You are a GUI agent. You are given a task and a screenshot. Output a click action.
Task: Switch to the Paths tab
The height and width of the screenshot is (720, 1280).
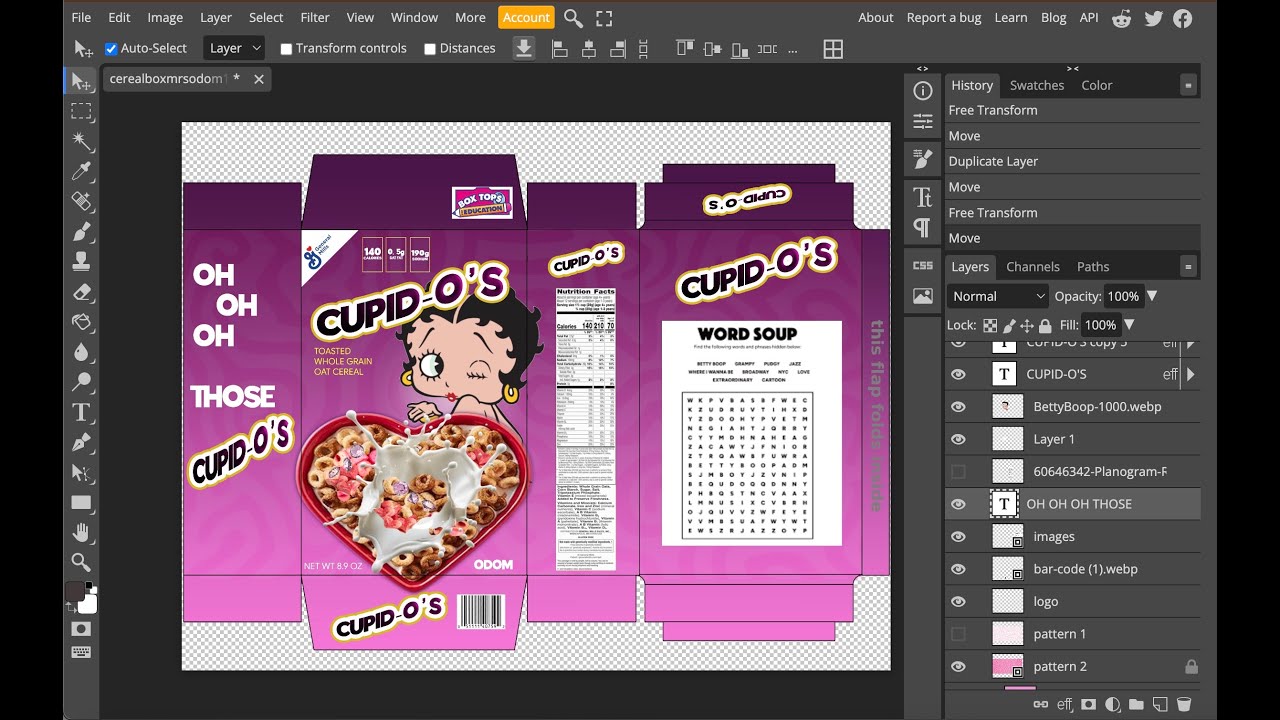[x=1093, y=267]
